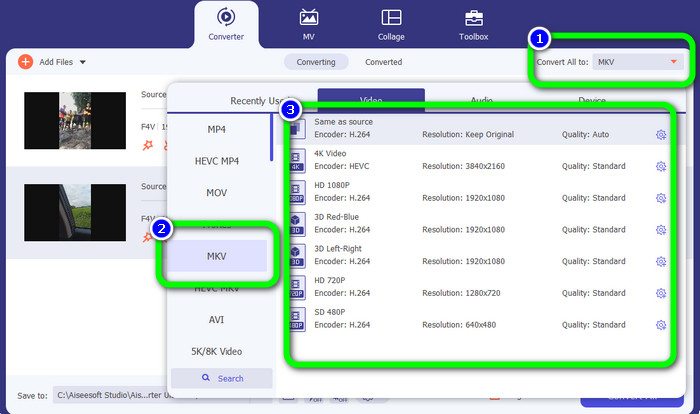700x414 pixels.
Task: Open the Collage section
Action: [391, 25]
